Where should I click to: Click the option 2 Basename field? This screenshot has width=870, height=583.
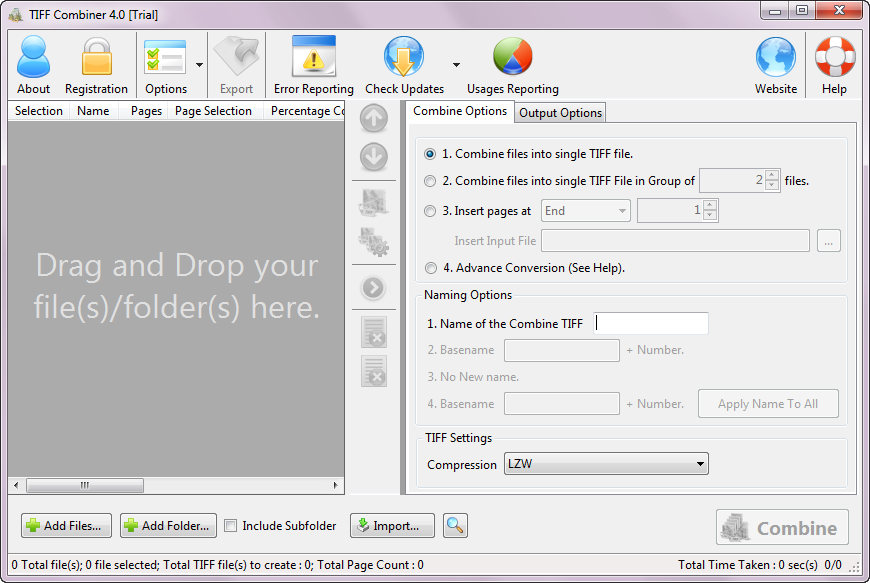[x=562, y=350]
